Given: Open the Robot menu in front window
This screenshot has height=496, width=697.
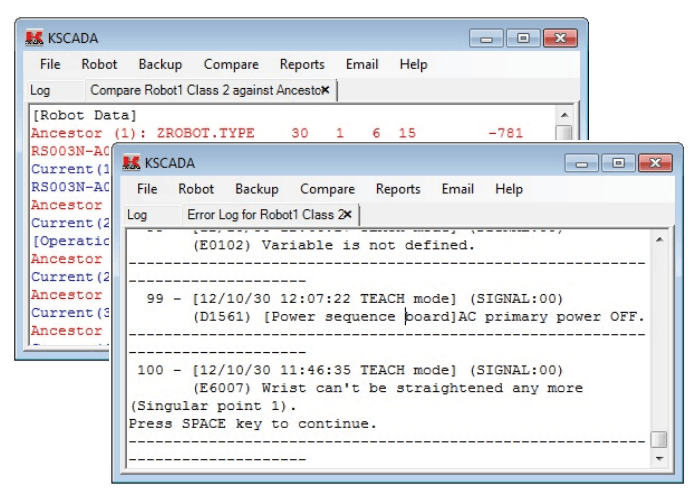Looking at the screenshot, I should pyautogui.click(x=196, y=189).
